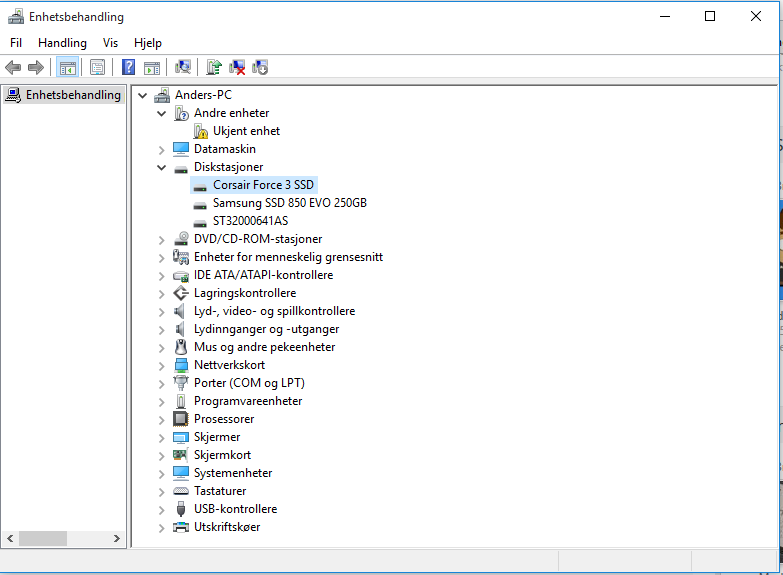Viewport: 783px width, 575px height.
Task: Select the Skjermkort label
Action: click(222, 455)
